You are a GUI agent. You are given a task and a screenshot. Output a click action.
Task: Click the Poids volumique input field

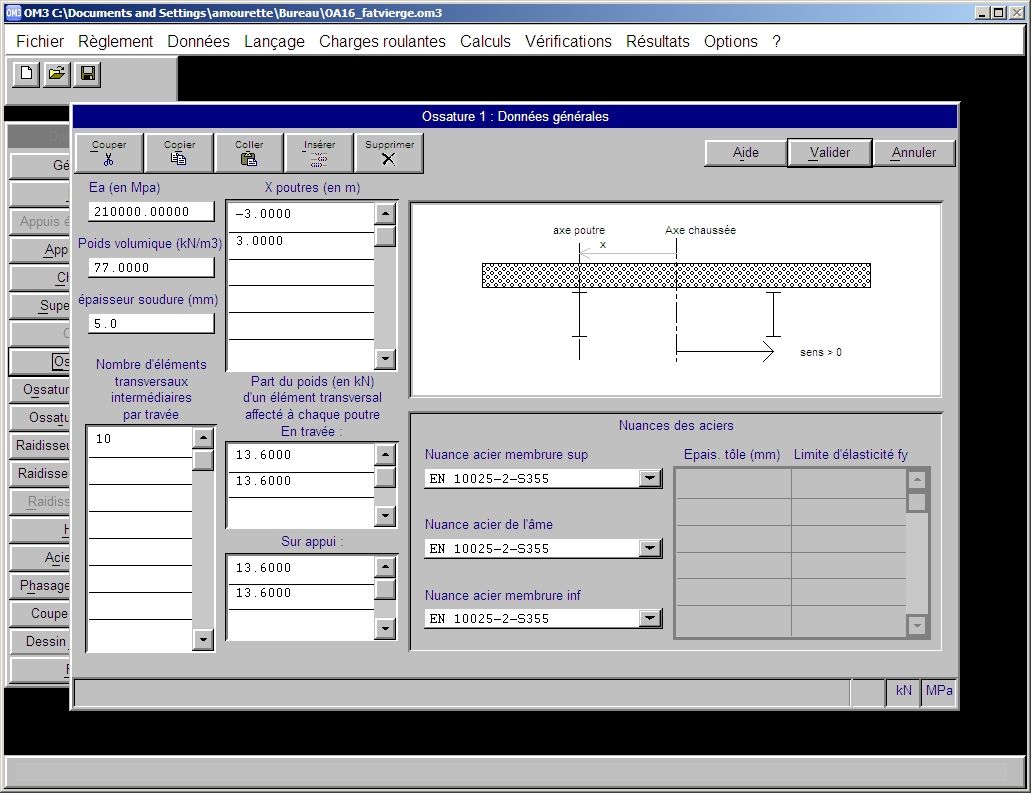(151, 268)
